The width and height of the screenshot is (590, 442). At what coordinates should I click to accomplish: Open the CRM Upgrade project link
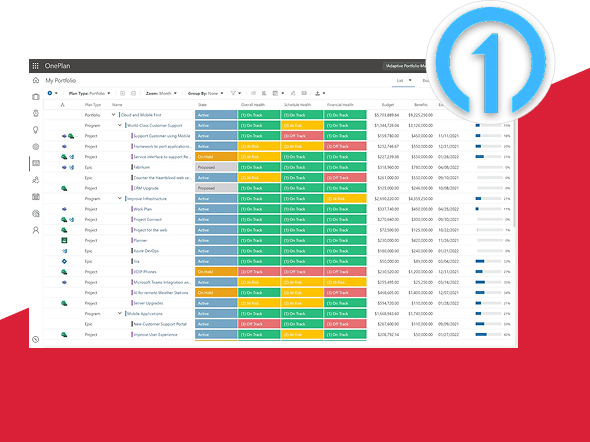[146, 188]
